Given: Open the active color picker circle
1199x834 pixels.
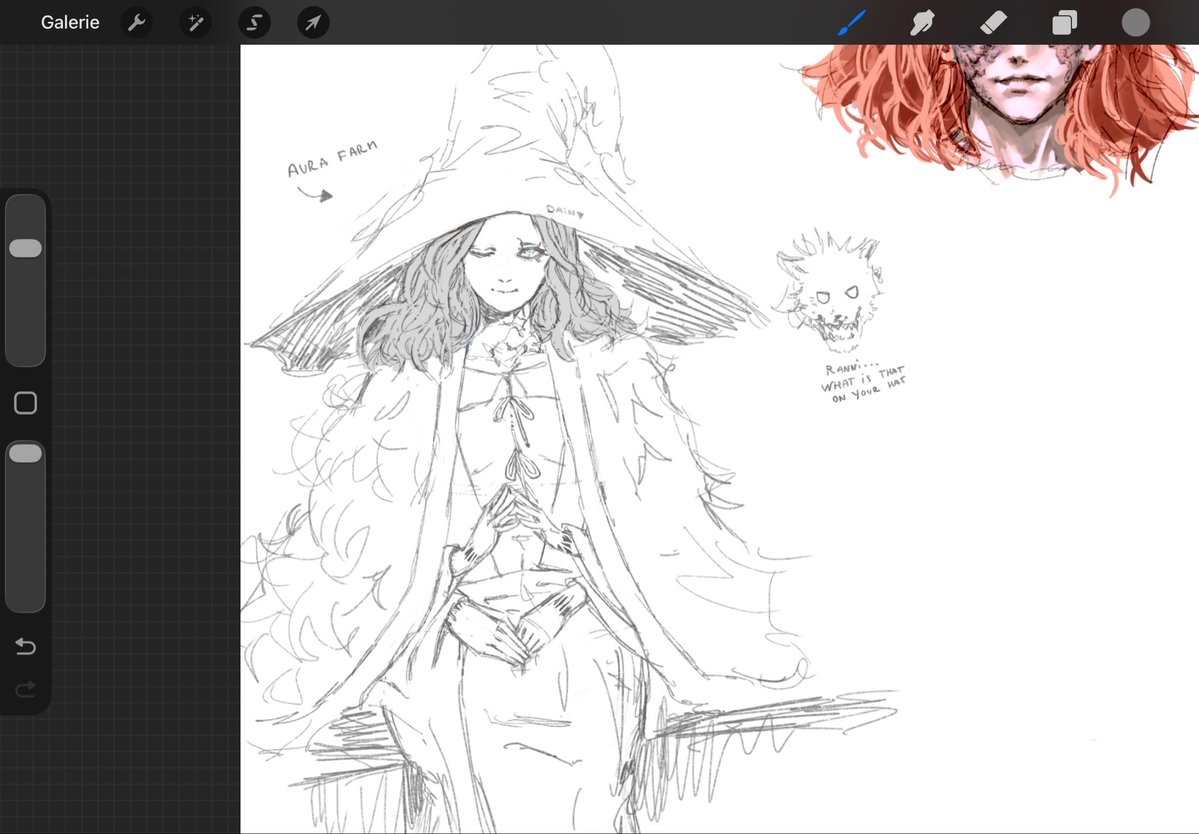Looking at the screenshot, I should click(1136, 23).
